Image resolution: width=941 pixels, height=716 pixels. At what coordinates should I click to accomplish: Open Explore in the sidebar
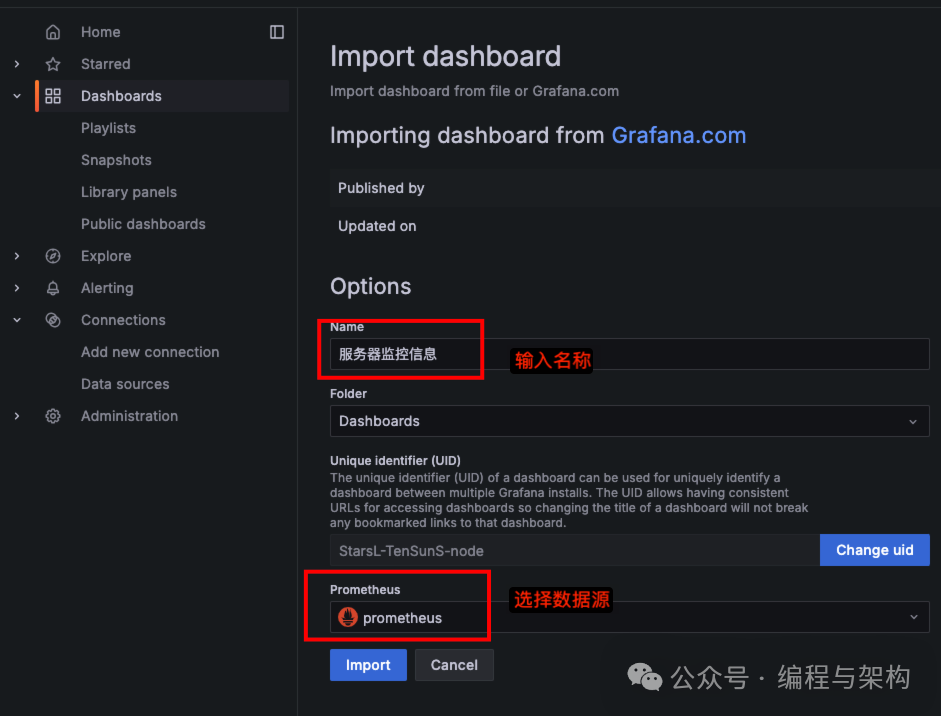(106, 256)
